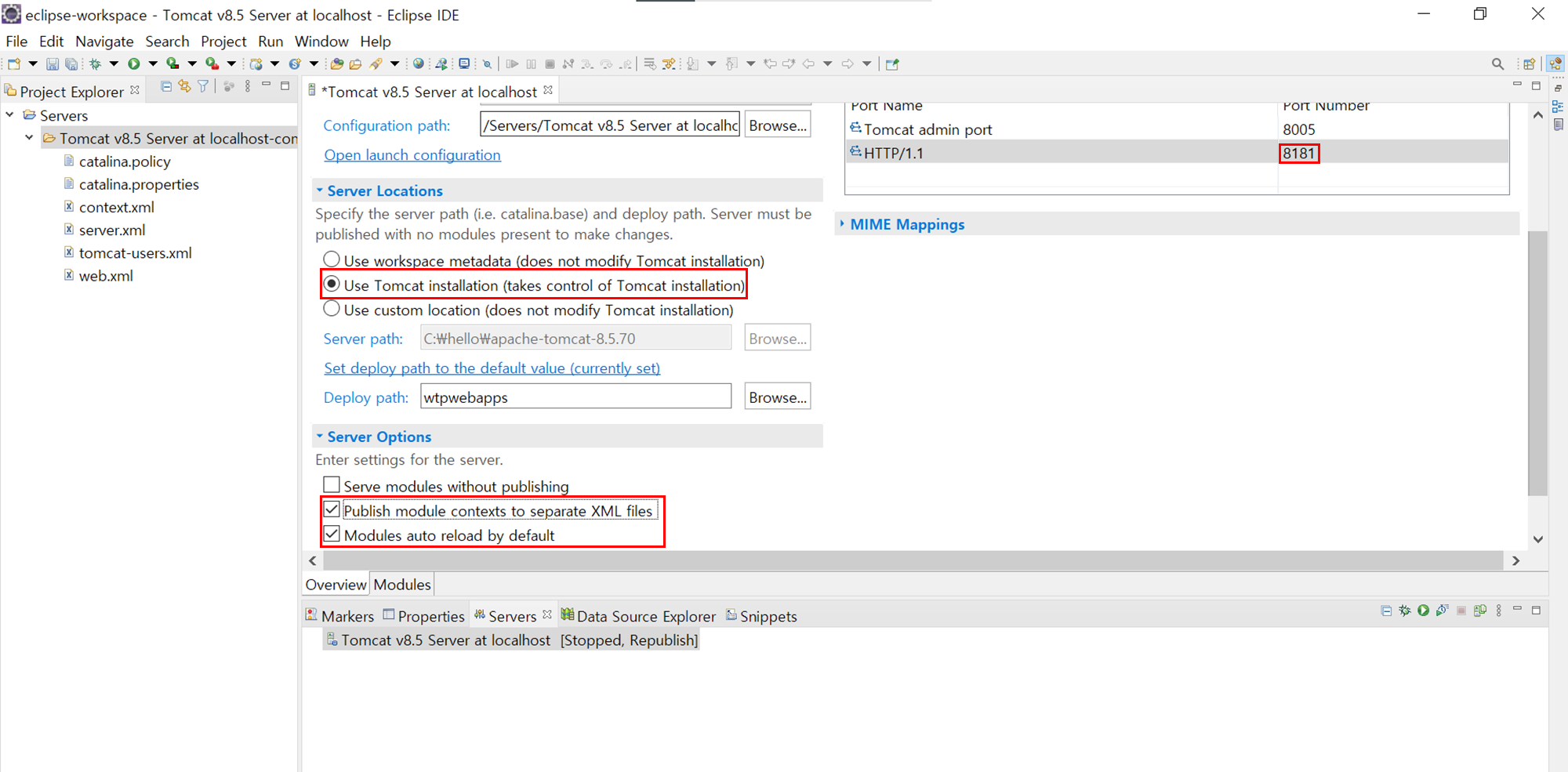The width and height of the screenshot is (1568, 772).
Task: Open the Window menu
Action: click(321, 42)
